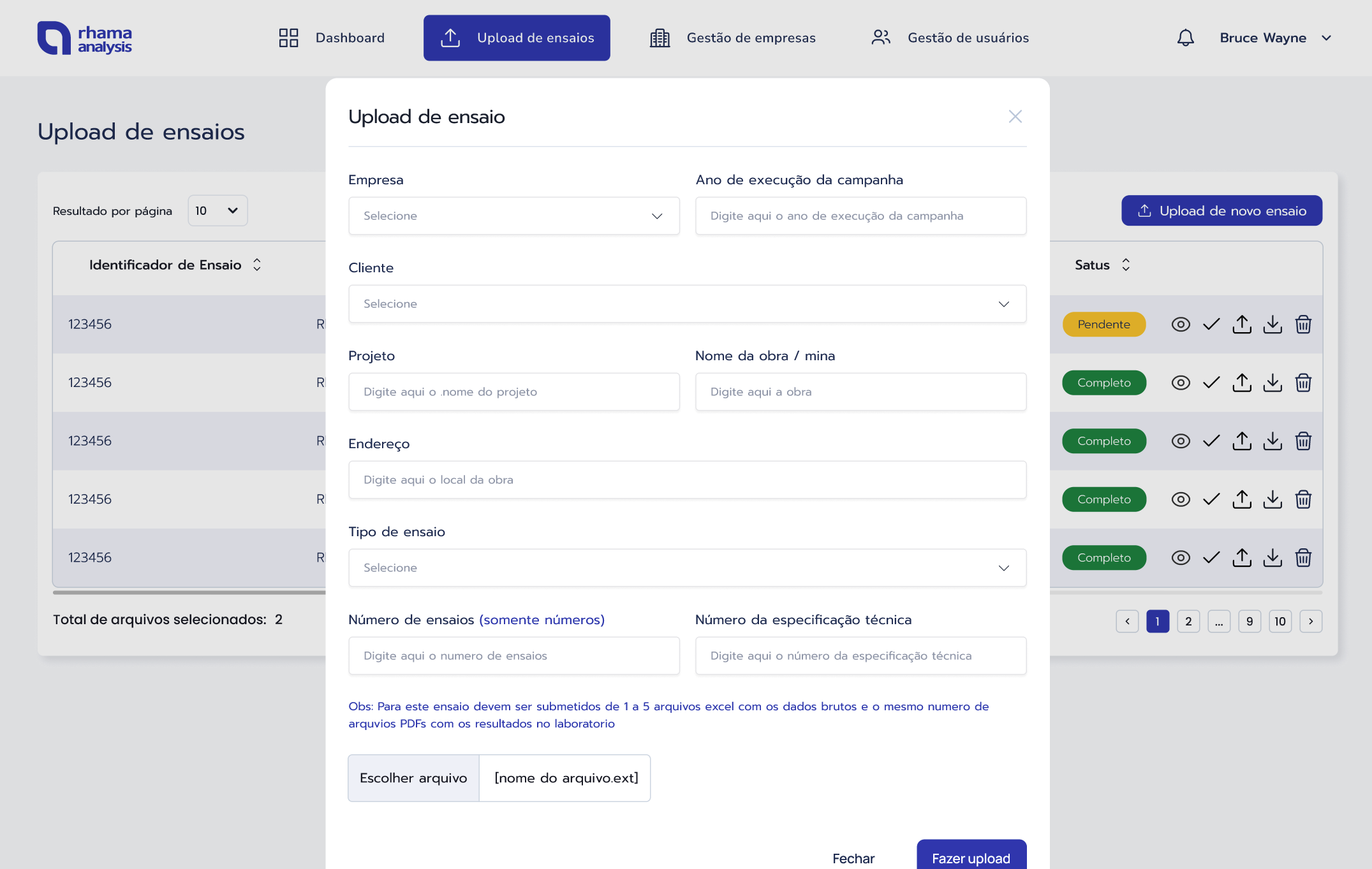Click the checkmark icon in the third table row
This screenshot has width=1372, height=869.
coord(1211,441)
